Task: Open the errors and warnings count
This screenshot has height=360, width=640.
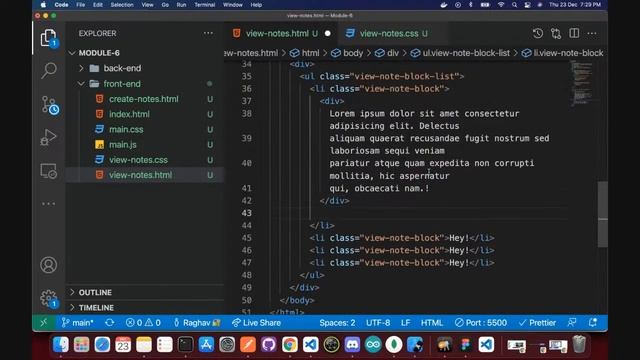Action: (x=143, y=323)
